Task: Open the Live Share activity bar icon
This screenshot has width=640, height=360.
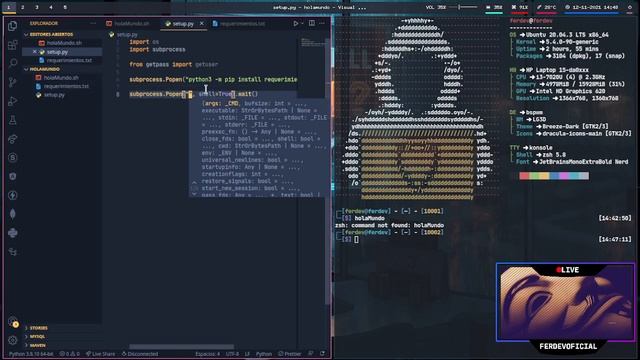Action: pos(13,139)
